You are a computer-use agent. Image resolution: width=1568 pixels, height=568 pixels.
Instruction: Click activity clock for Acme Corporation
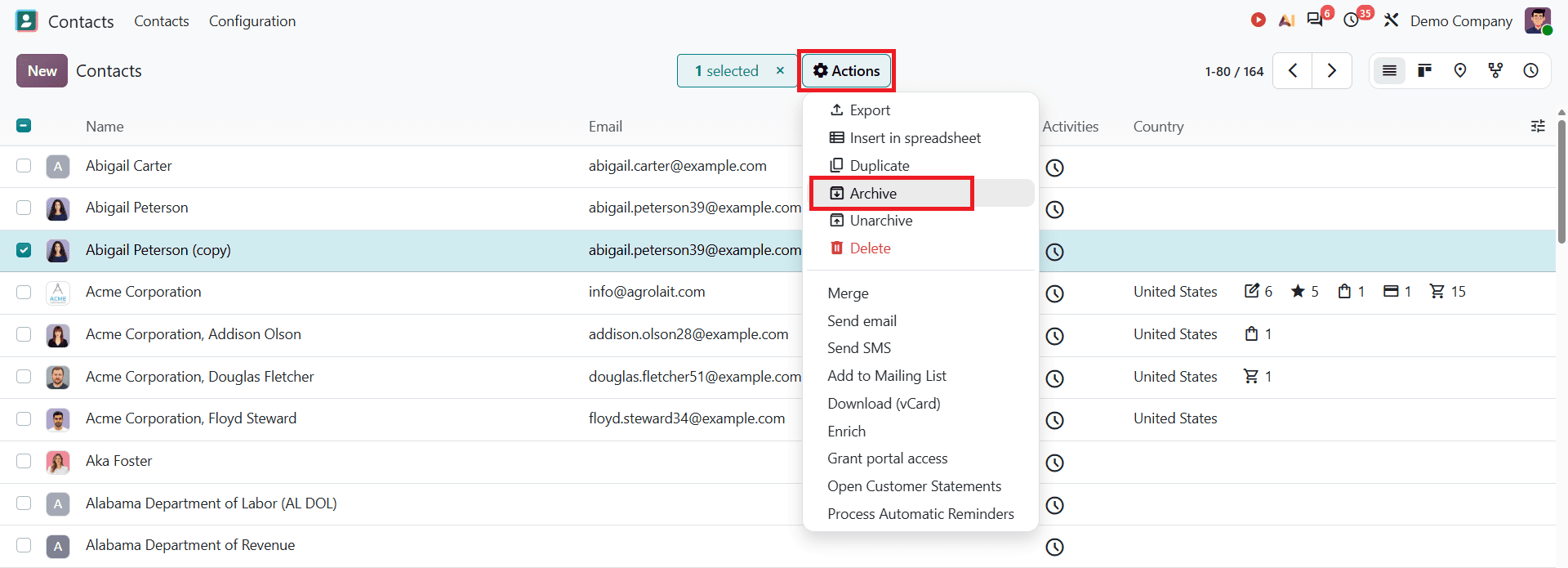pos(1055,293)
